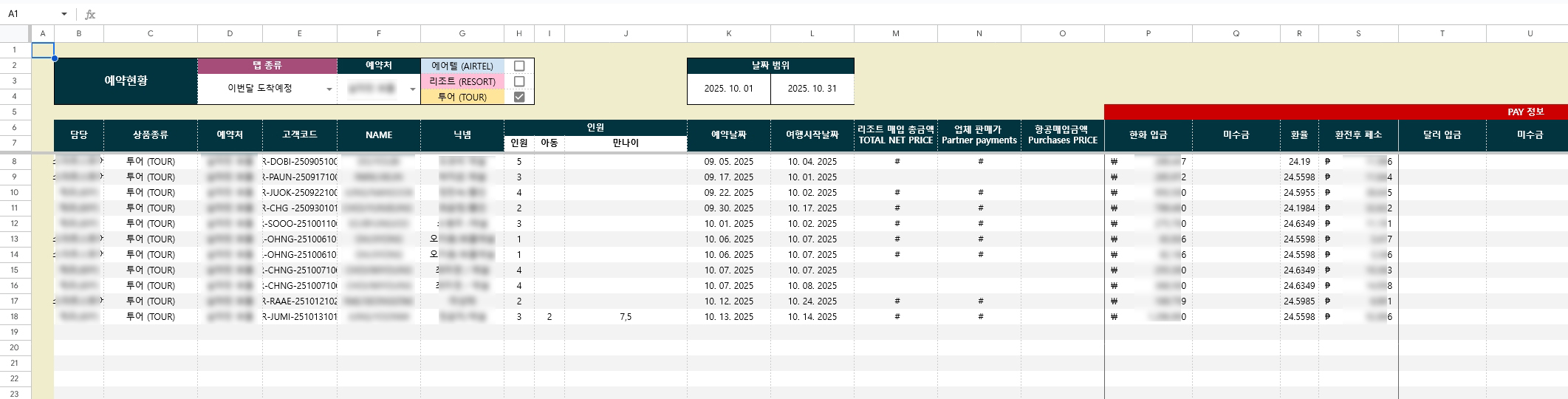The image size is (1568, 399).
Task: Check the 리조트 (RESORT) checkbox
Action: 519,81
